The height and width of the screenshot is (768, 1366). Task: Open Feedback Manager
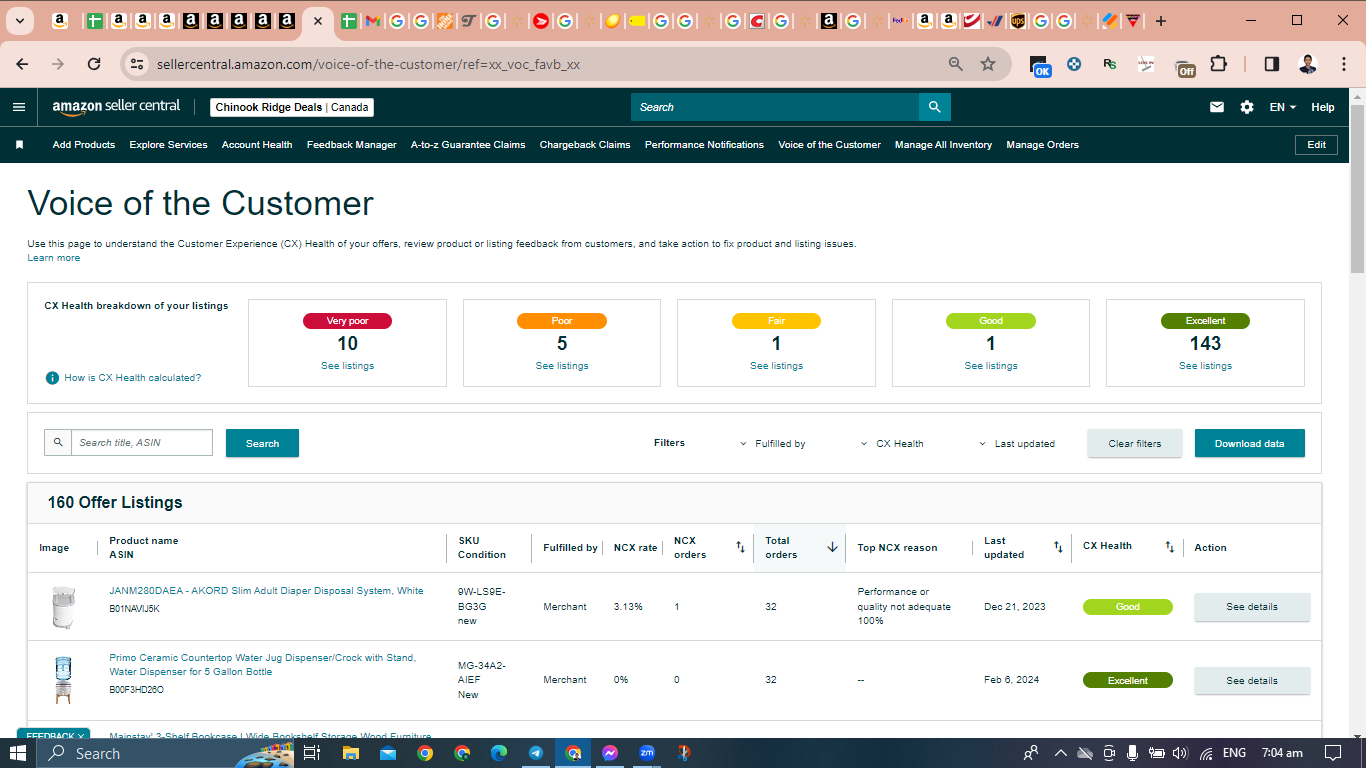[x=352, y=145]
